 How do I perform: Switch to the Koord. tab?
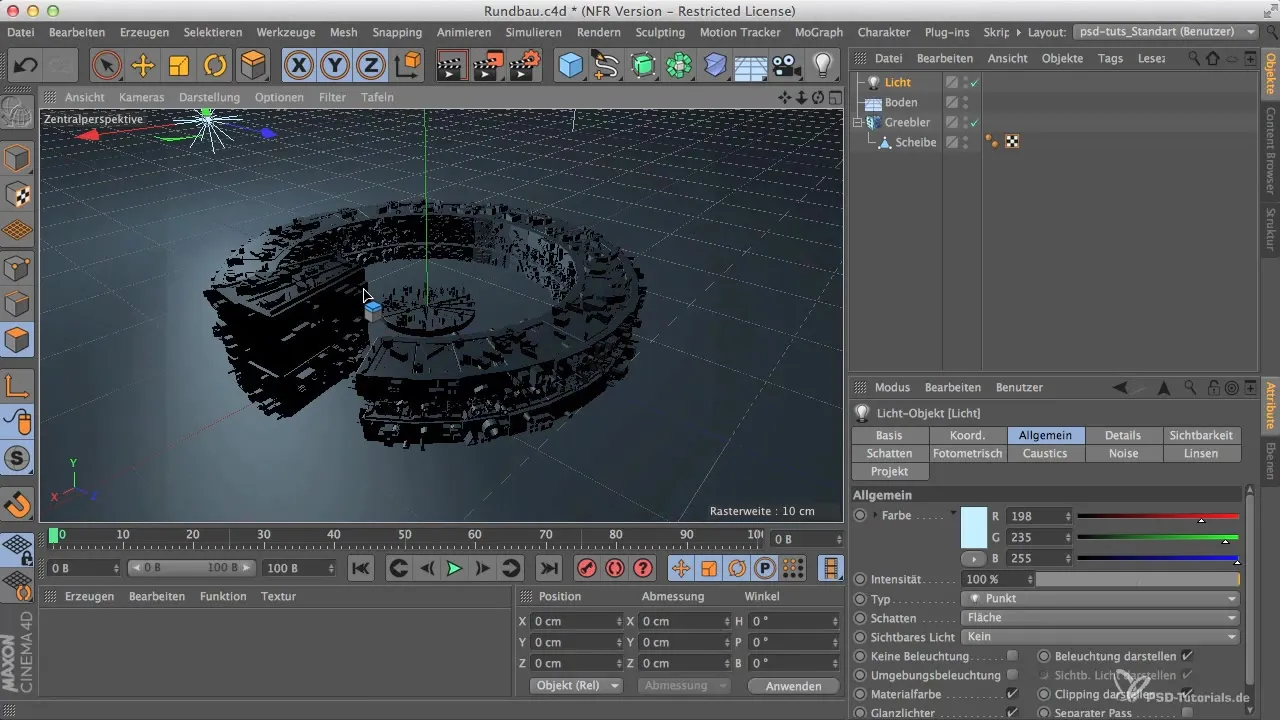coord(967,435)
